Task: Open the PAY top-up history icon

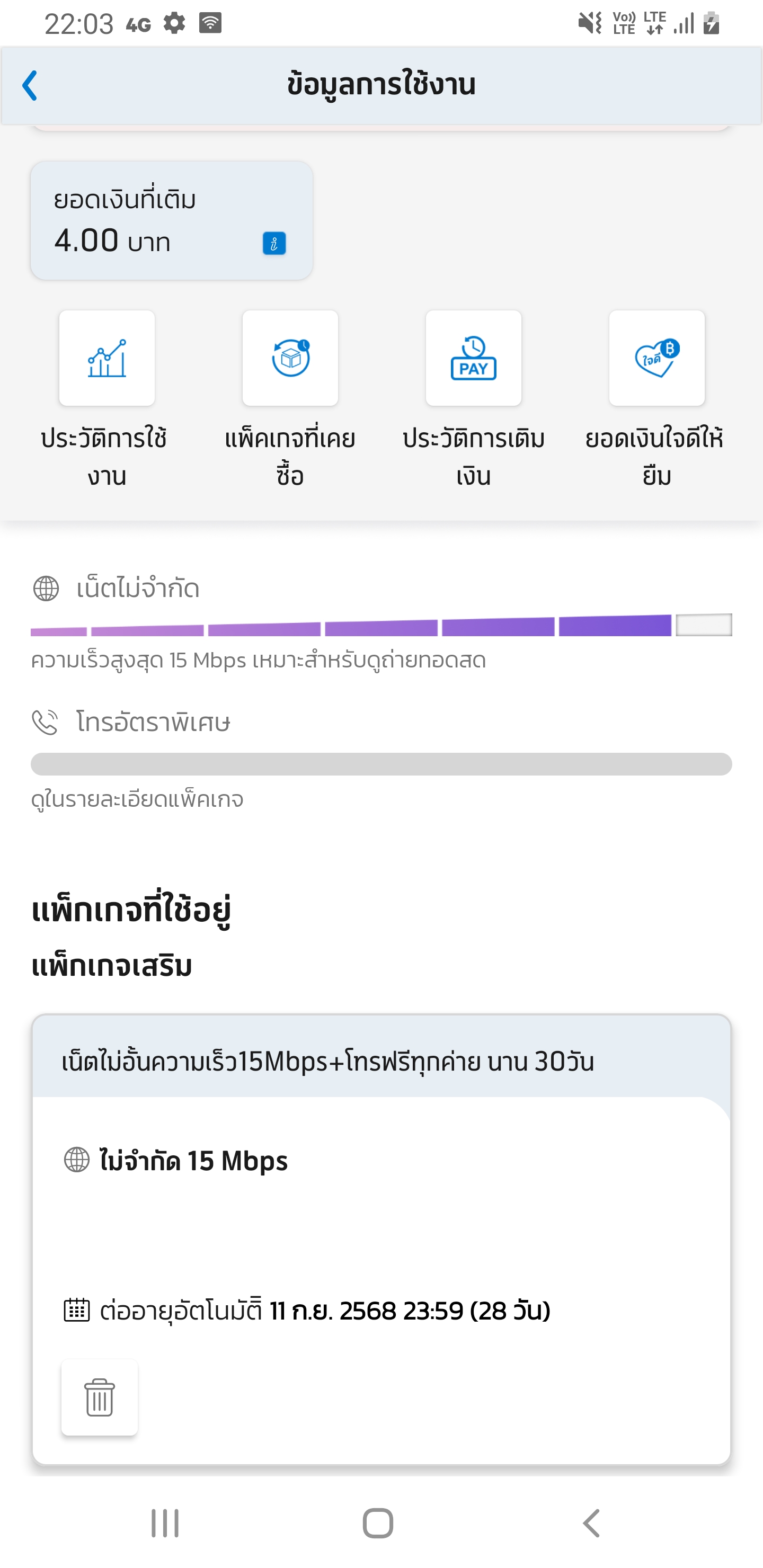Action: point(474,358)
